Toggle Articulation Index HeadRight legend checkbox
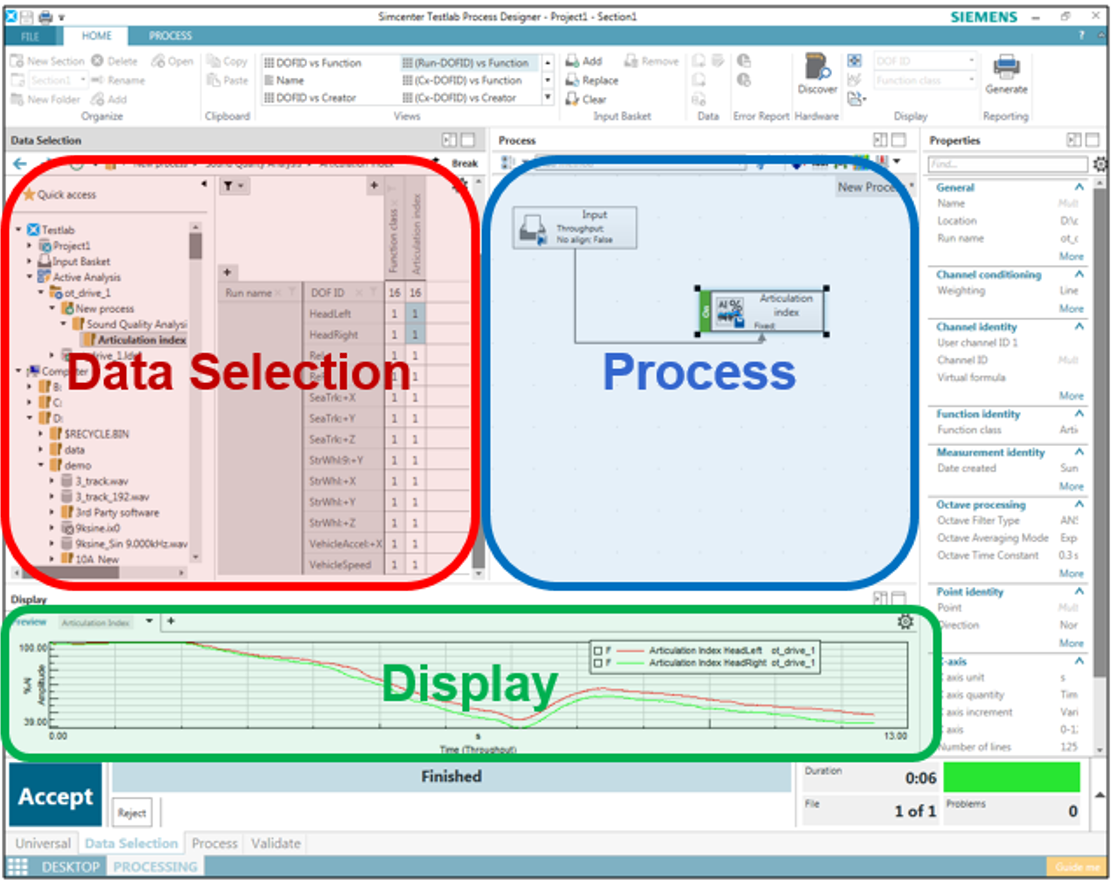Viewport: 1114px width, 883px height. click(x=597, y=663)
